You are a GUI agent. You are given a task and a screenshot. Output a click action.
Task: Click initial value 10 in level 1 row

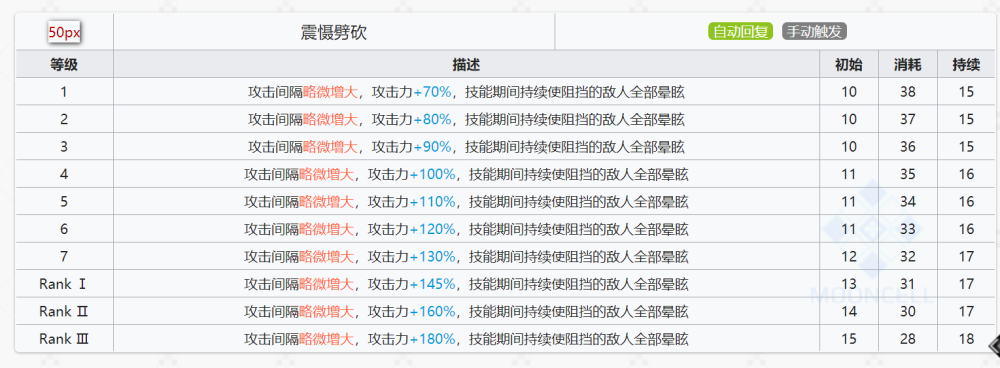pyautogui.click(x=849, y=92)
